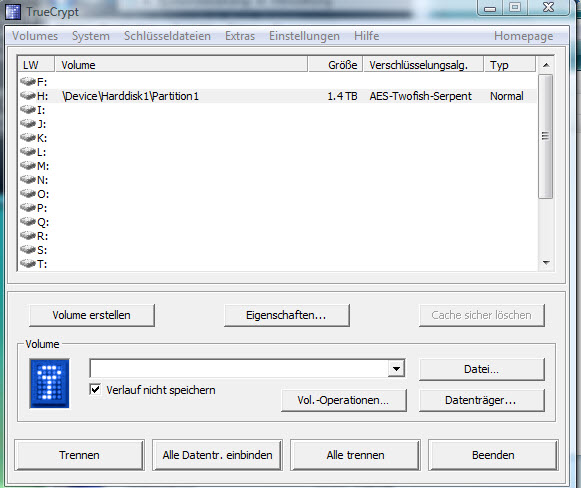The width and height of the screenshot is (581, 488).
Task: Click the 1.4 TB size cell
Action: (342, 96)
